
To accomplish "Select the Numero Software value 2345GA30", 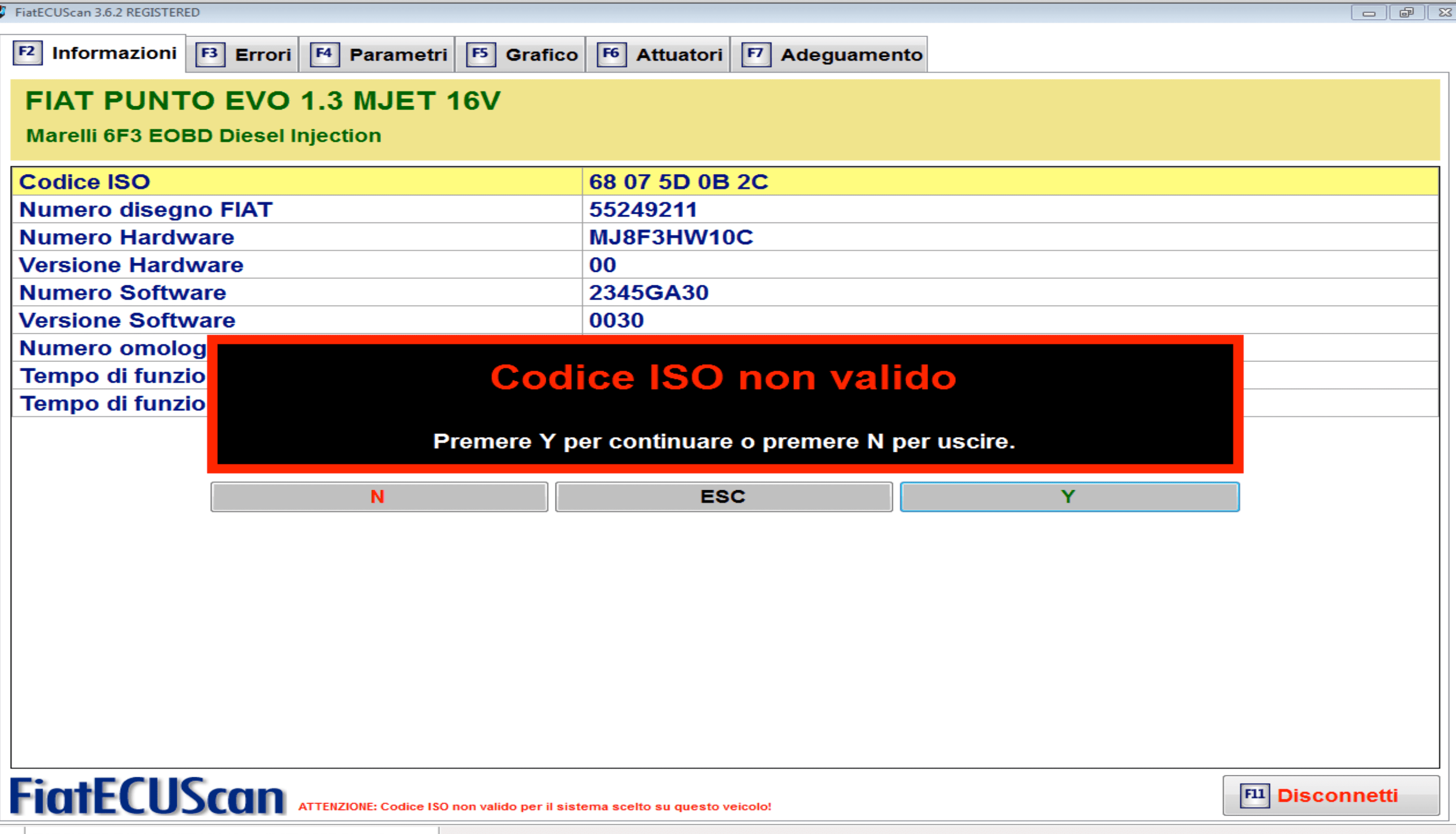I will [649, 293].
